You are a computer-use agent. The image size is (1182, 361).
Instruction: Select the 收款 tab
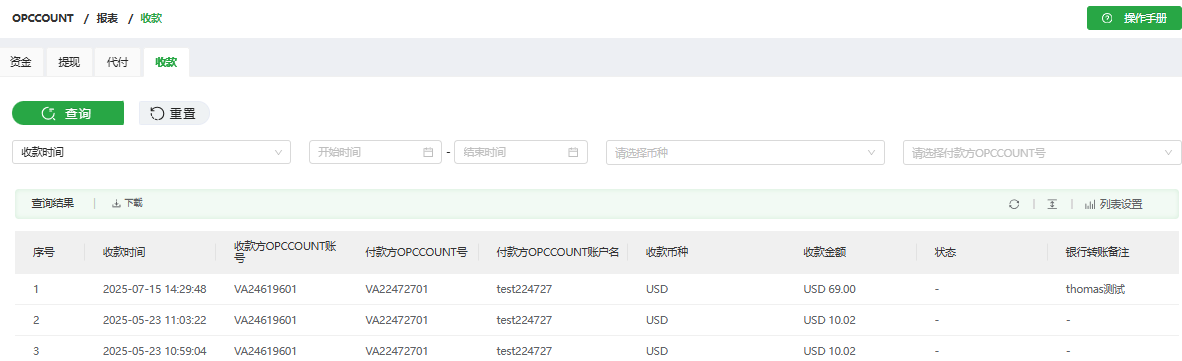166,63
